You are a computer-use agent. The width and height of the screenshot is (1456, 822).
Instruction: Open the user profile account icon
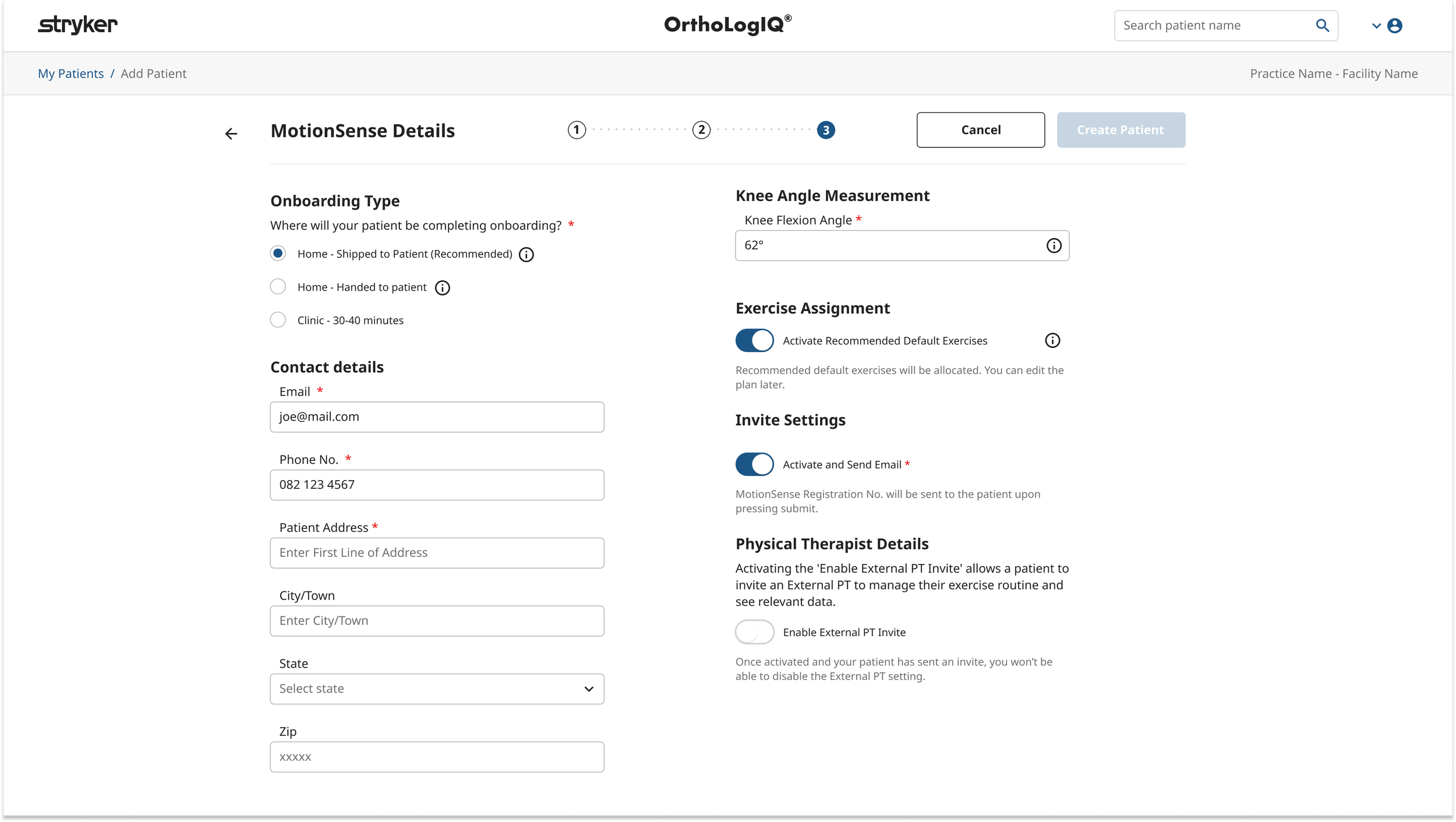coord(1394,26)
